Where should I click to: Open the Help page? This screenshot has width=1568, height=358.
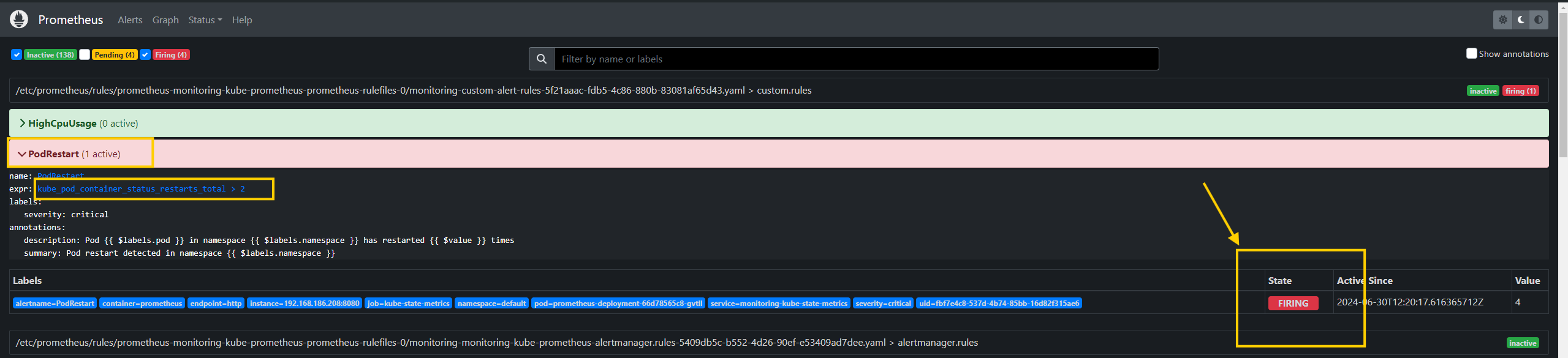click(x=242, y=20)
